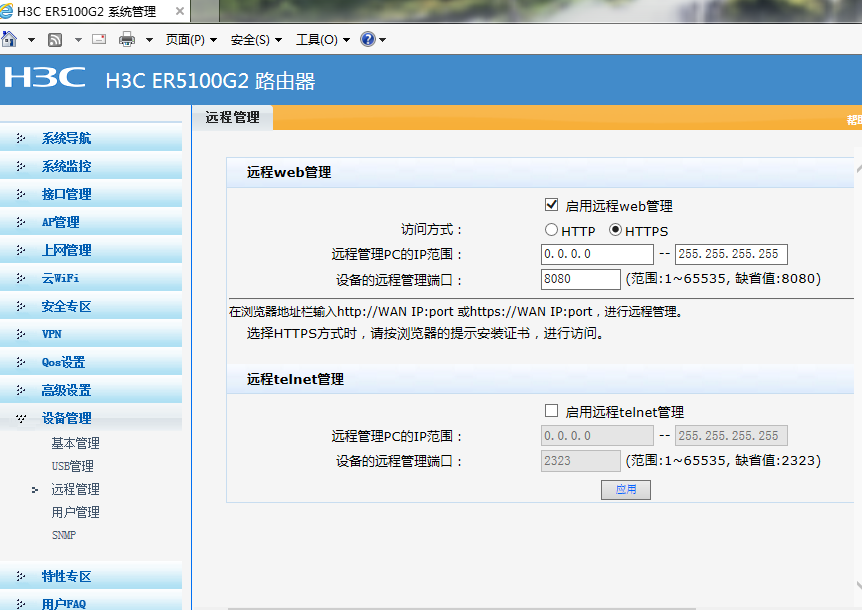Click the H3C ER5100G2 路由器 header title
The image size is (862, 610).
pyautogui.click(x=211, y=81)
